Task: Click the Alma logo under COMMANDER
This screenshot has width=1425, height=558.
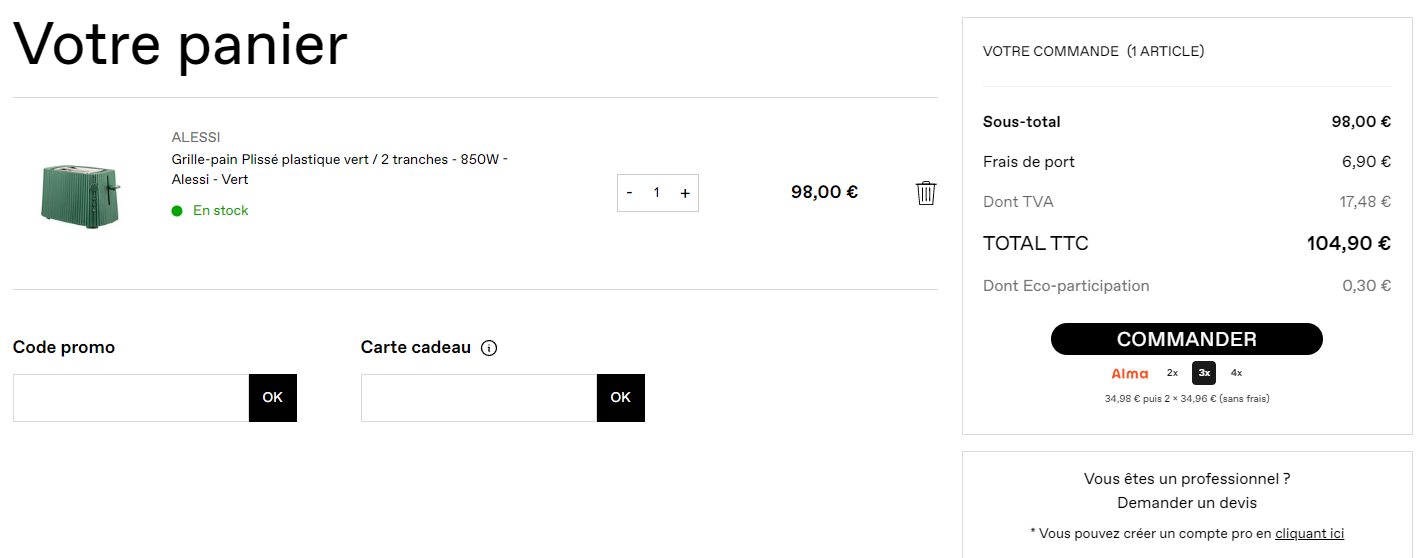Action: click(x=1130, y=373)
